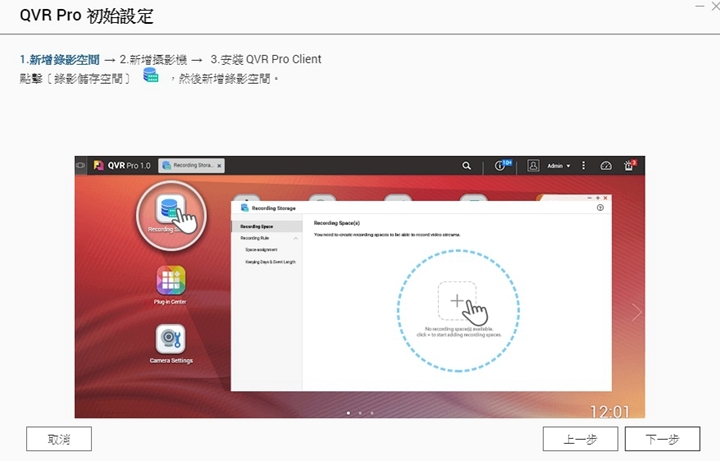This screenshot has height=461, width=720.
Task: Select the third carousel page dot
Action: pos(371,413)
